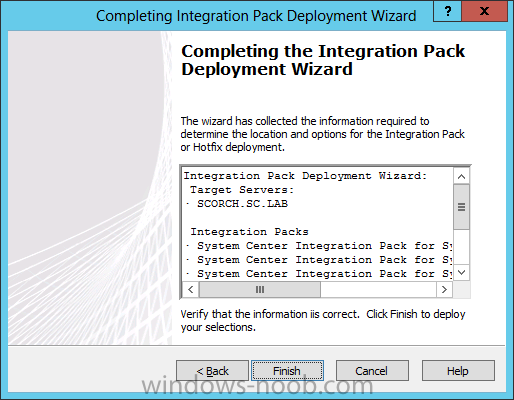The image size is (514, 400).
Task: Close the wizard with the X button
Action: 484,11
